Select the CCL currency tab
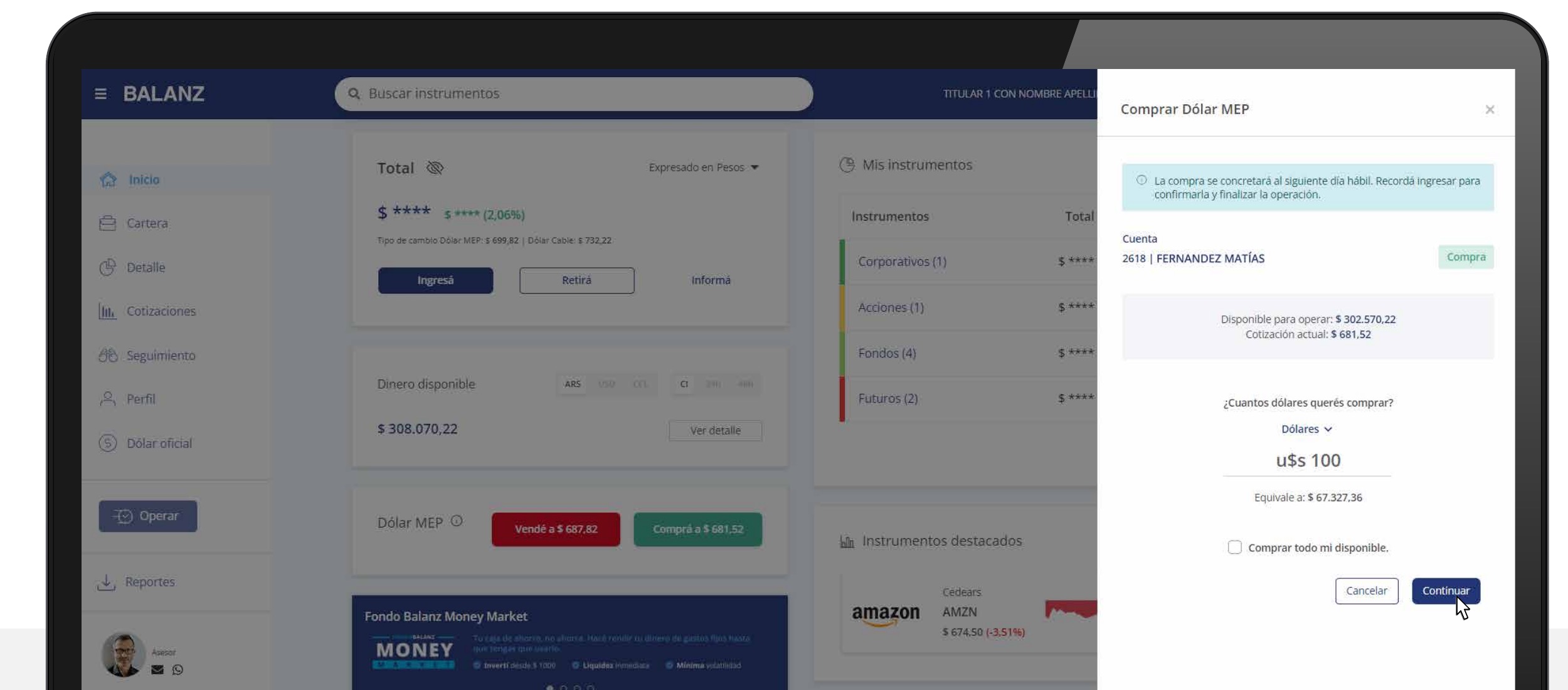The image size is (1568, 690). click(640, 384)
